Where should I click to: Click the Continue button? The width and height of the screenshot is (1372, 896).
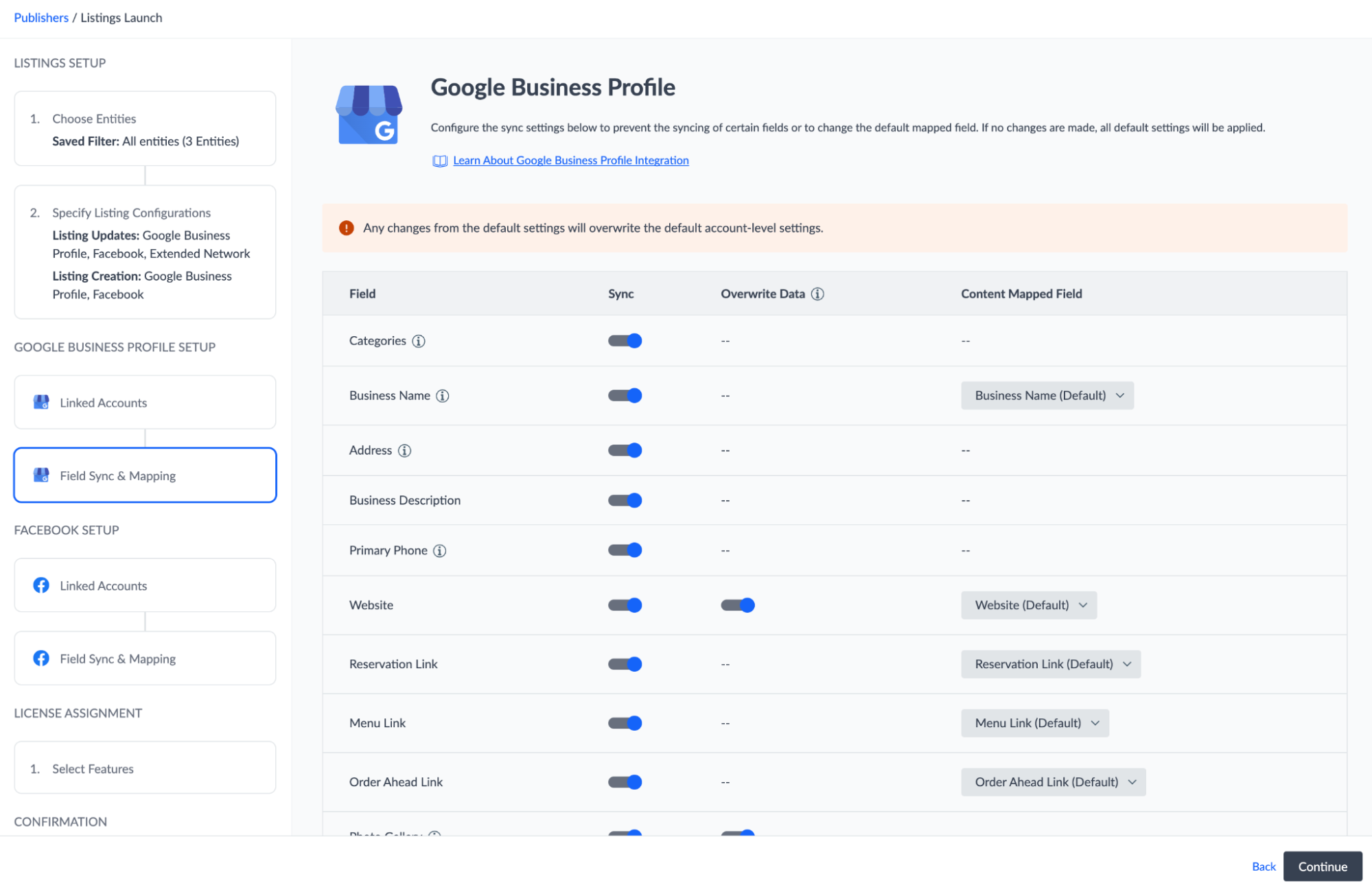[x=1323, y=866]
